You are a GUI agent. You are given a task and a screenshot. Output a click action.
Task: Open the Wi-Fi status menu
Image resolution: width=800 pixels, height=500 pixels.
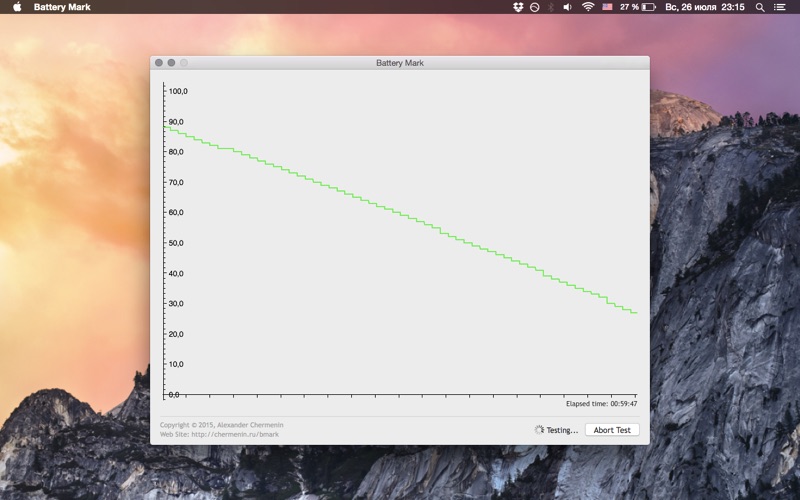point(588,7)
